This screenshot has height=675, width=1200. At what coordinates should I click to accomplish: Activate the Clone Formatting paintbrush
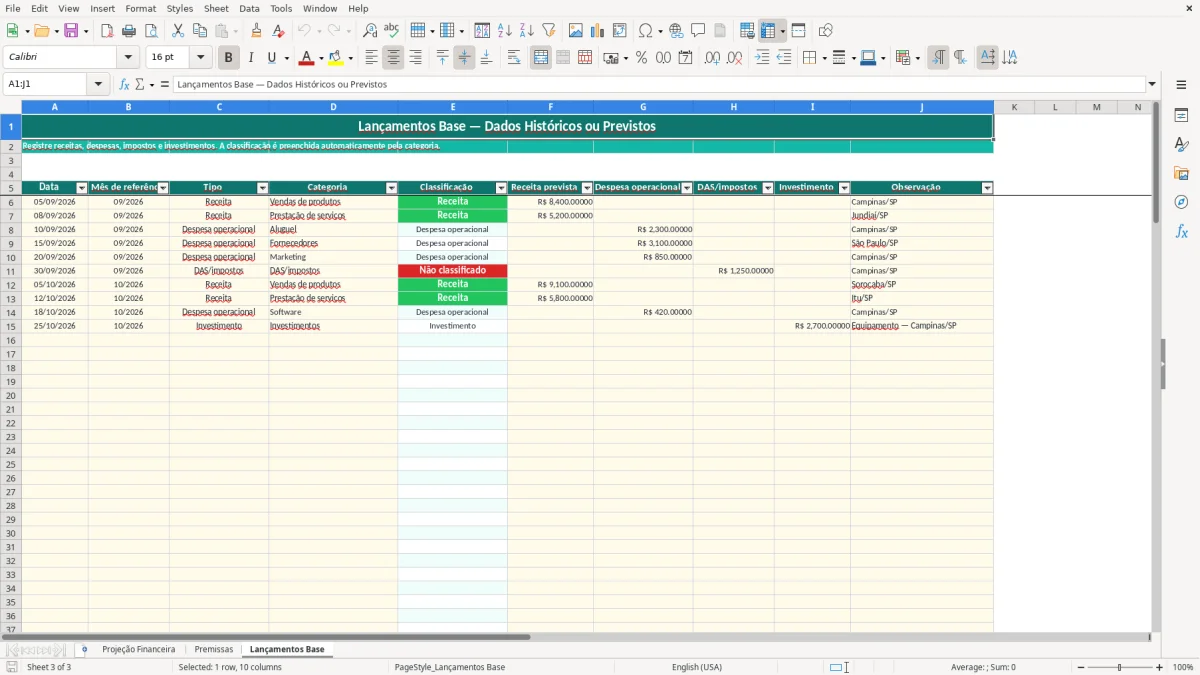(257, 31)
